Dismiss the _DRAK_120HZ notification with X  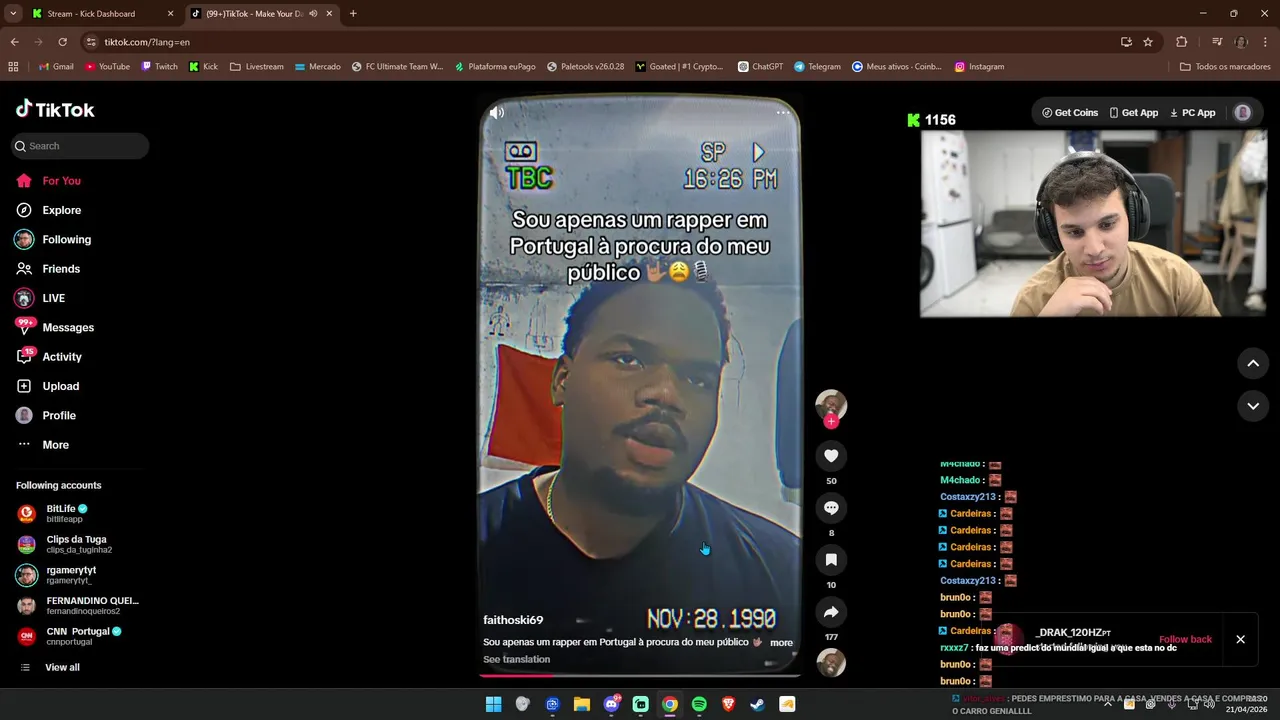1240,639
